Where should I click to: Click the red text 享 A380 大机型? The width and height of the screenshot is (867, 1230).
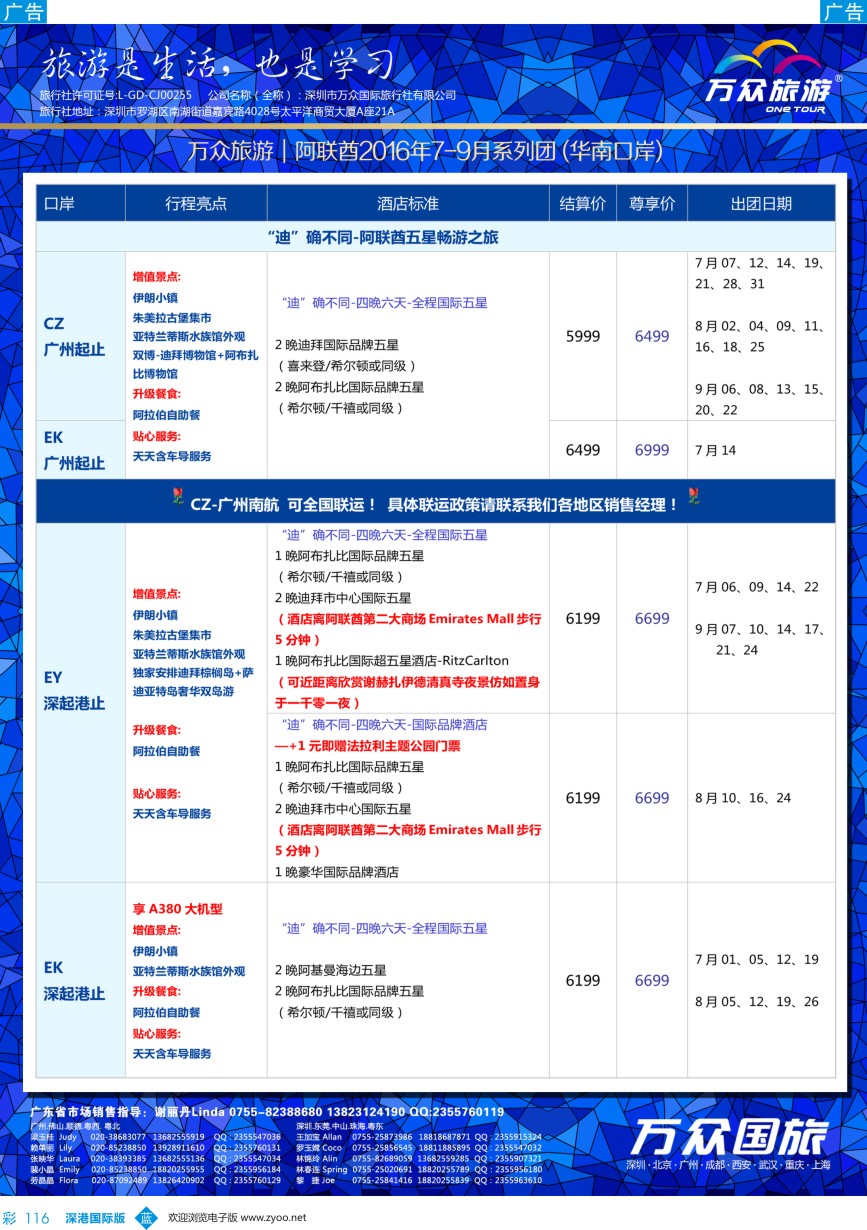tap(177, 909)
